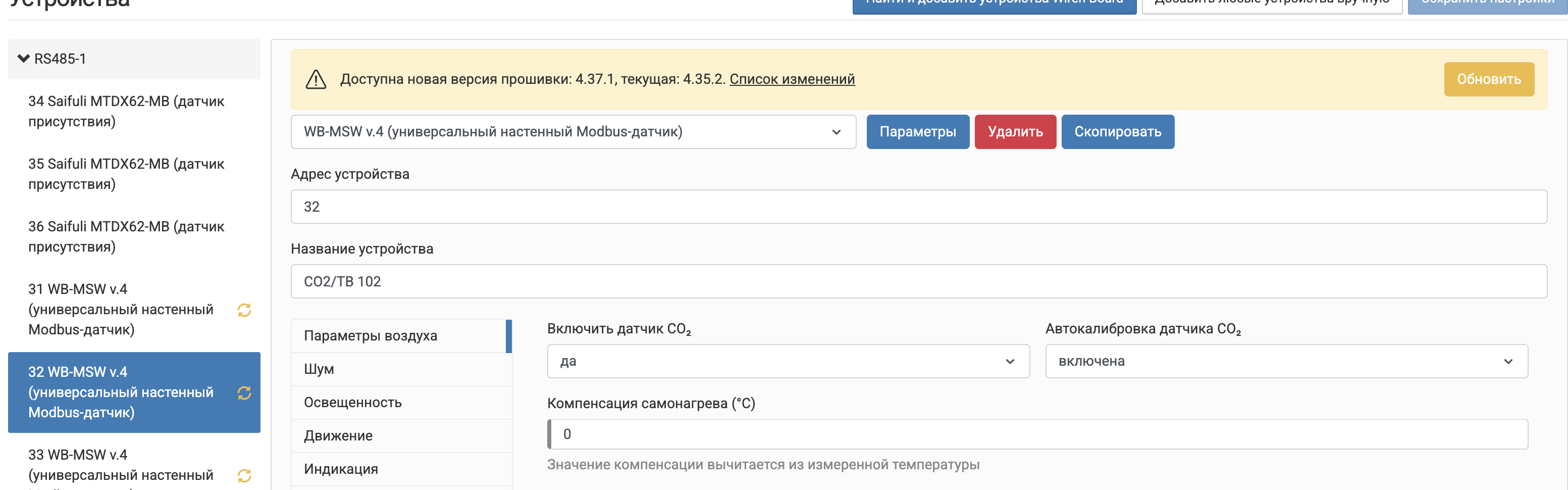Open the 'Движение' settings tab
The image size is (1568, 490).
(401, 436)
